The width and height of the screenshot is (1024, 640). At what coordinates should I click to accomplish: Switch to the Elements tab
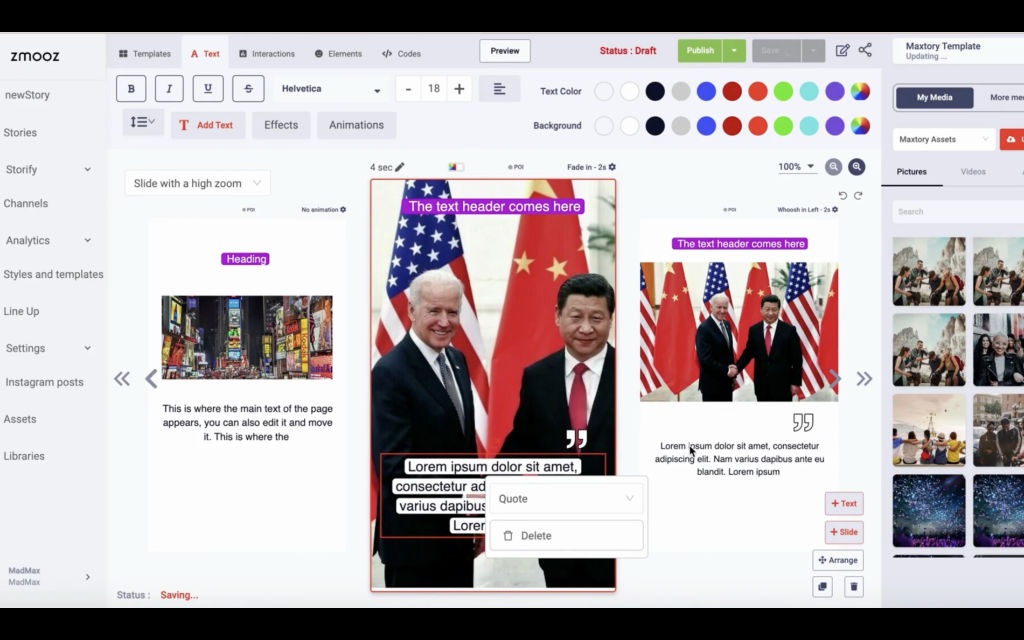[338, 54]
